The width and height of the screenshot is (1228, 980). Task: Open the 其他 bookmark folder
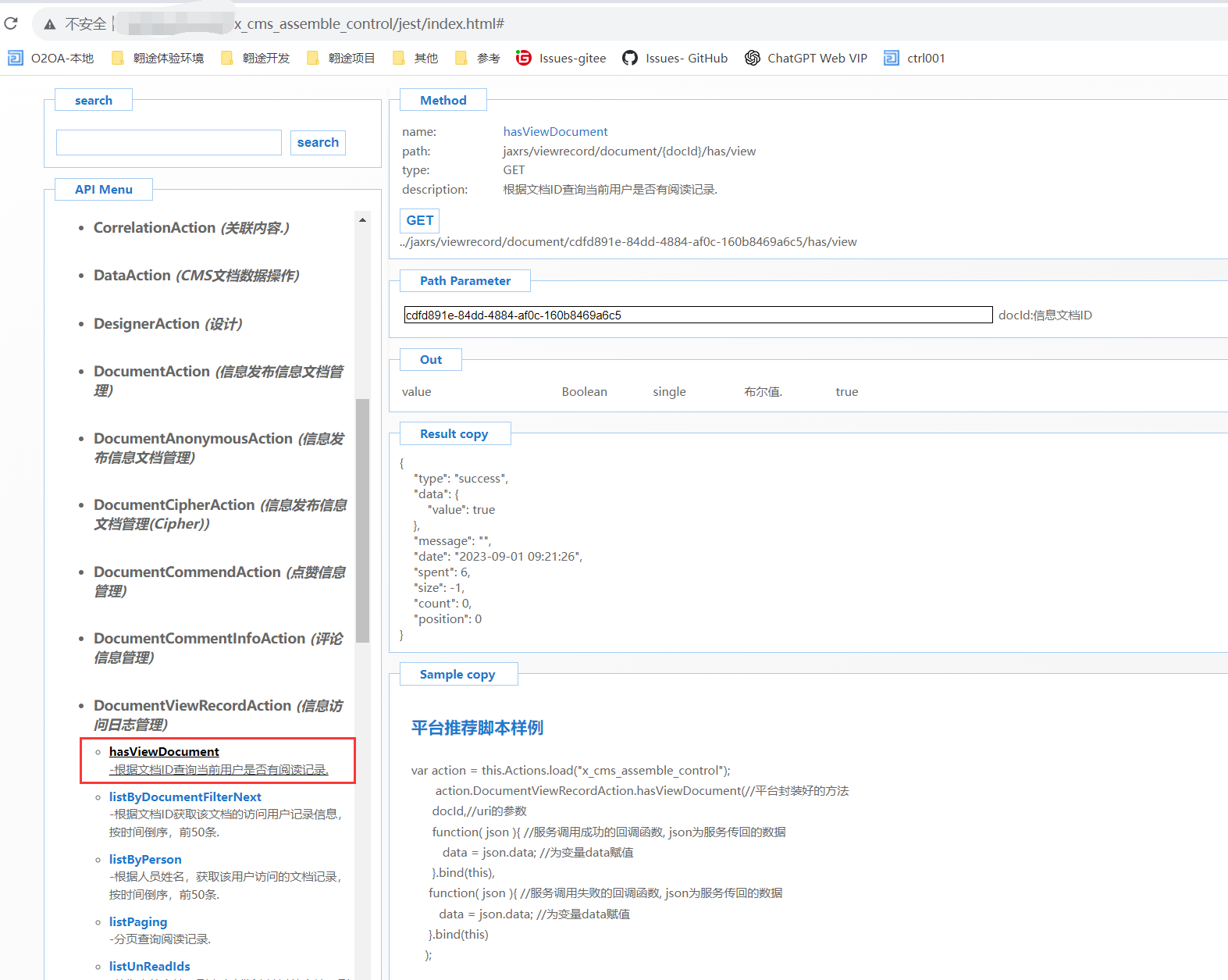[415, 58]
